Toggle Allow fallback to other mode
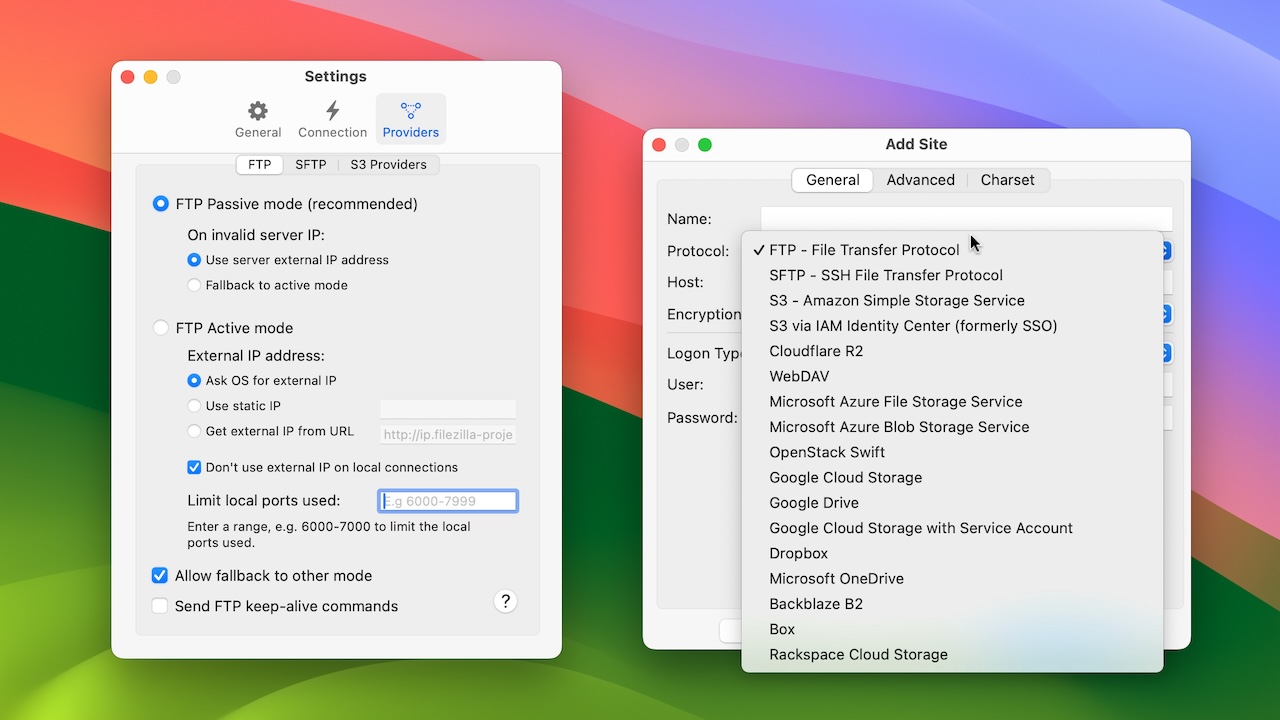The width and height of the screenshot is (1280, 720). (x=159, y=576)
